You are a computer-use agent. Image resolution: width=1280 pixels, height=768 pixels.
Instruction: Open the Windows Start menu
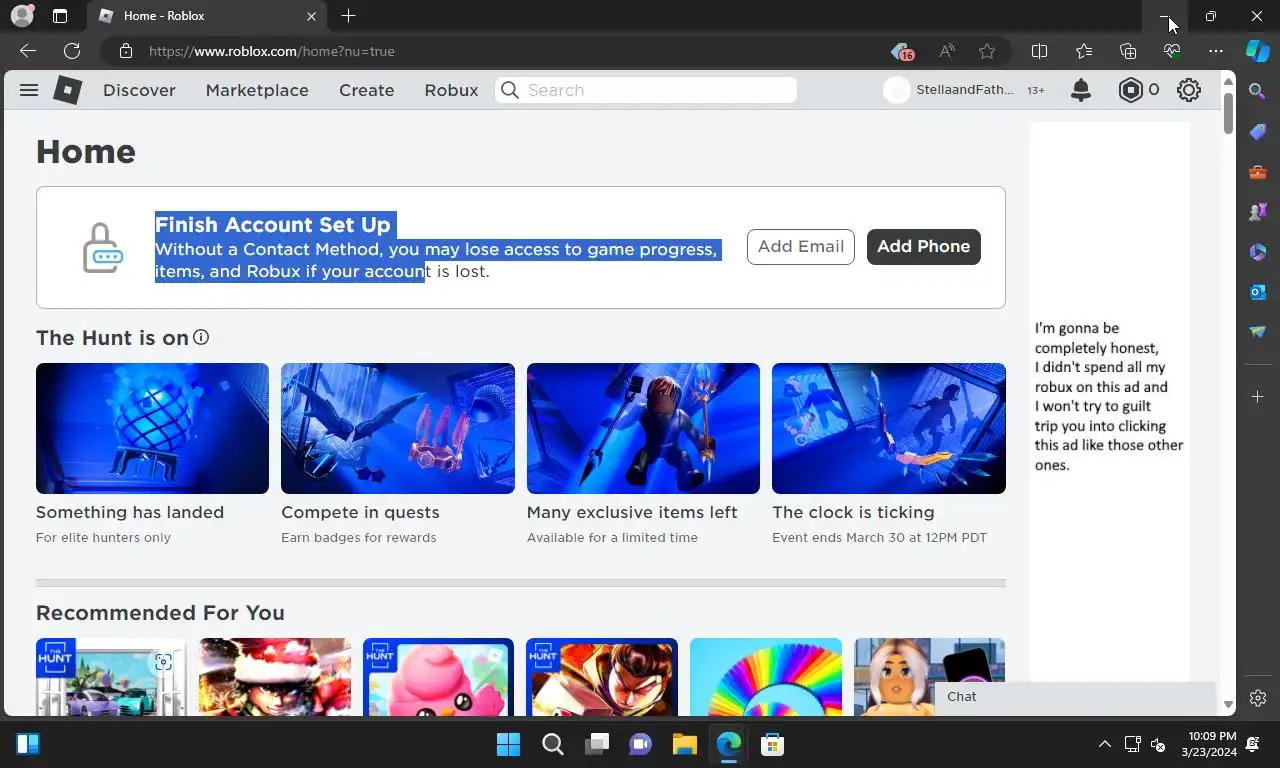[508, 744]
